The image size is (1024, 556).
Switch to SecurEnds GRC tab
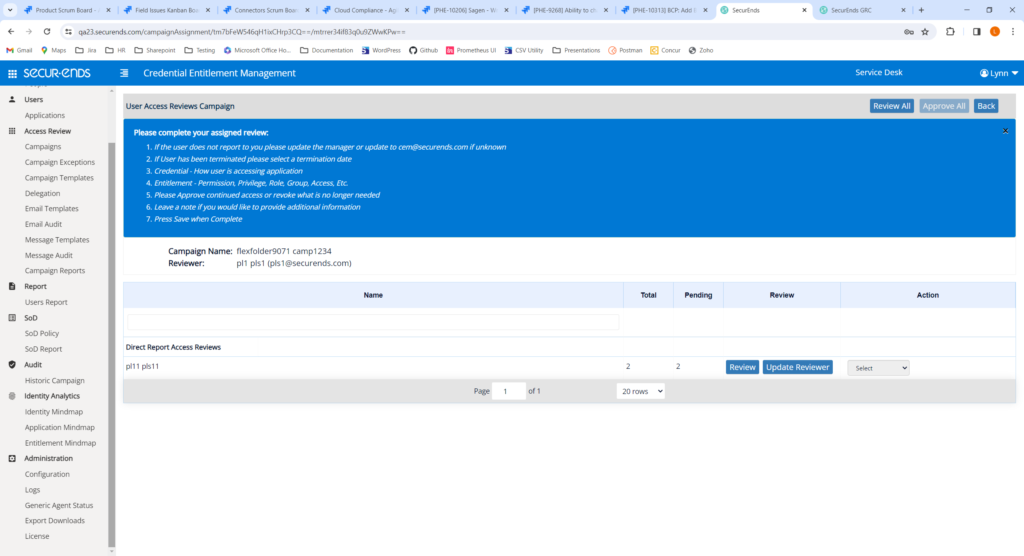pyautogui.click(x=862, y=10)
